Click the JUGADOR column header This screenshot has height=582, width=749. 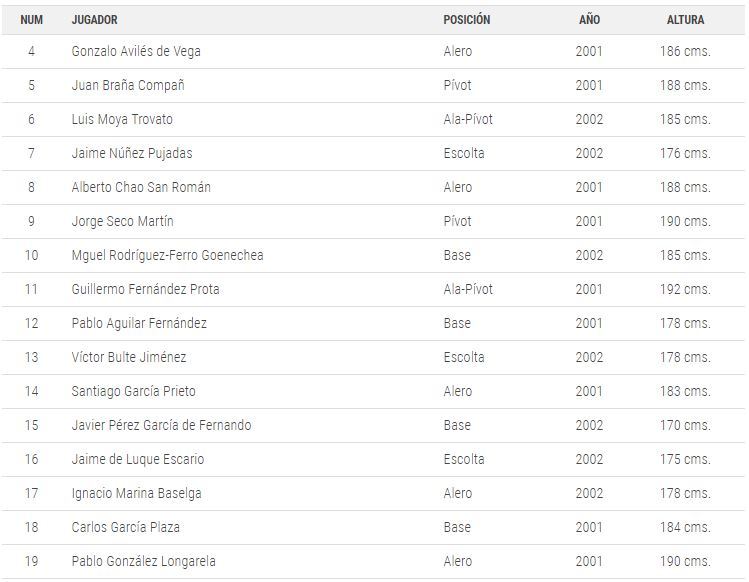[x=94, y=20]
